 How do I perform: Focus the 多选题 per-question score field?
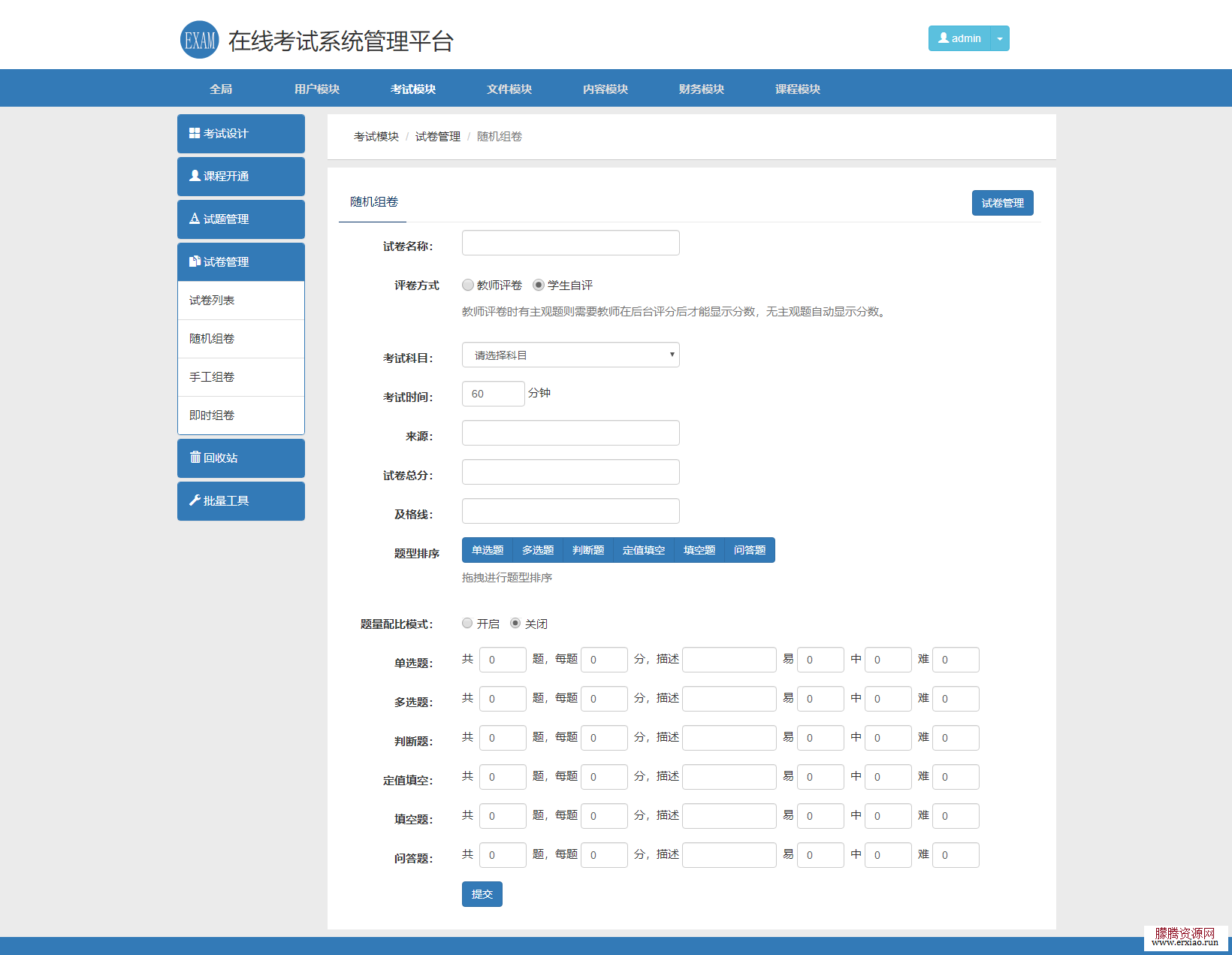click(x=604, y=699)
